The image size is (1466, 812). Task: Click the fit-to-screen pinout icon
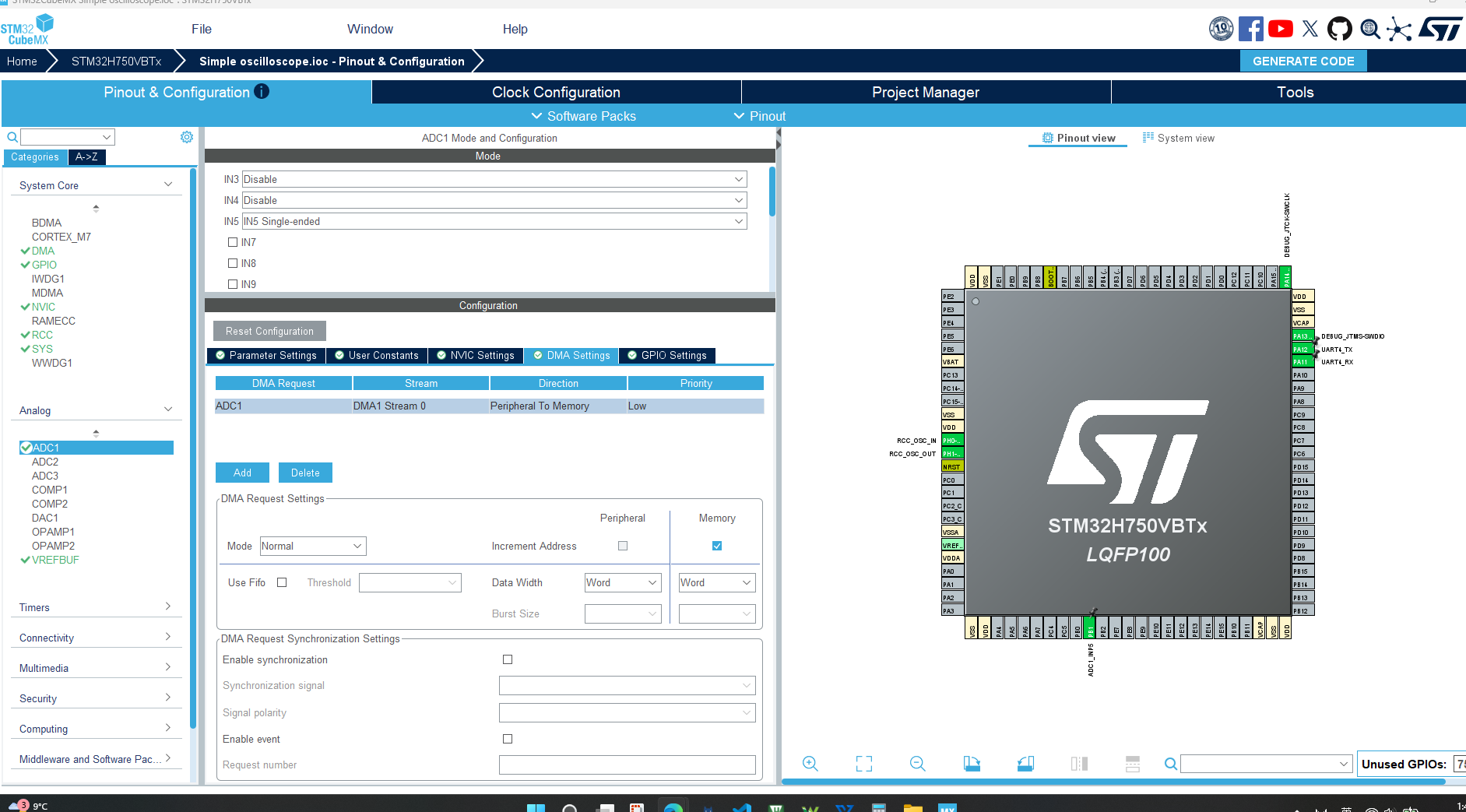click(863, 764)
